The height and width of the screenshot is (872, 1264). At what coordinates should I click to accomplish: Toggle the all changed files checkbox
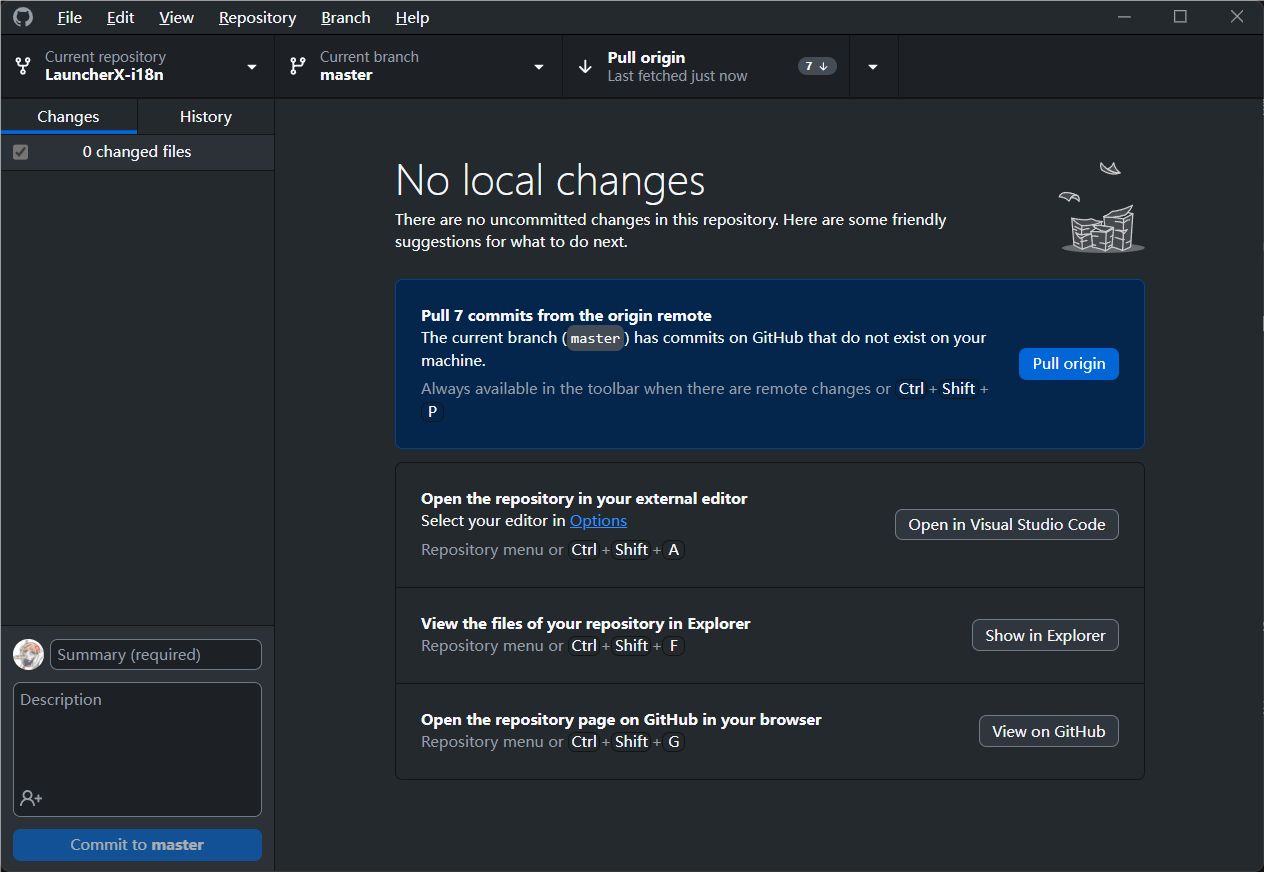pos(21,152)
